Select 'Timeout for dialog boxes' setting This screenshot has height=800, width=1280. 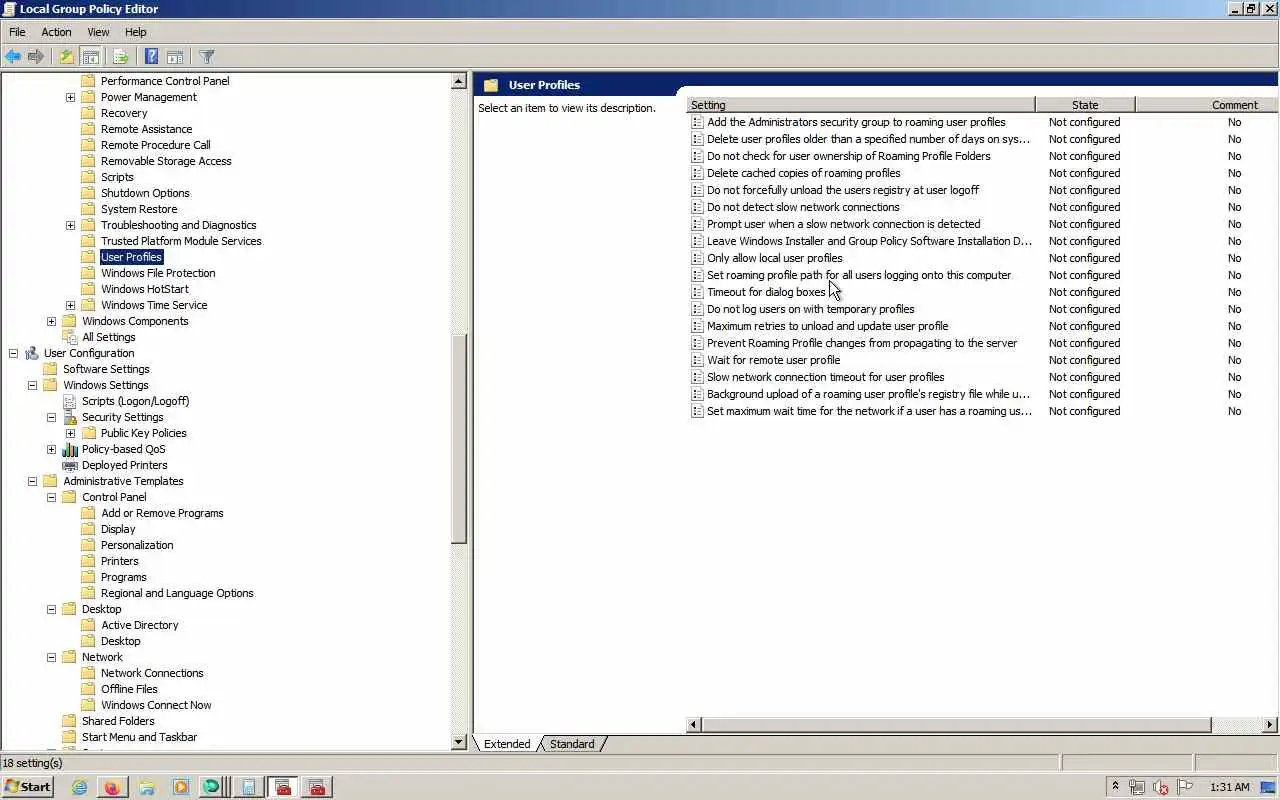766,292
